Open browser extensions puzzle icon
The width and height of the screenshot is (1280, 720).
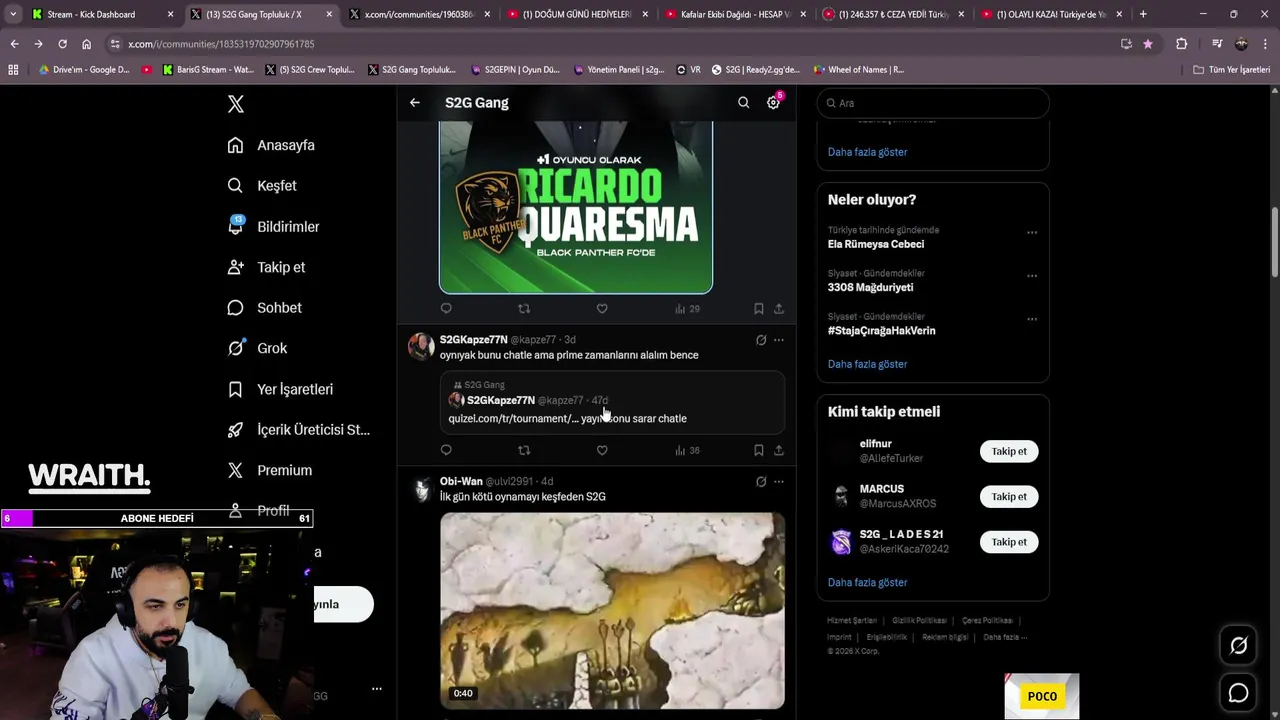tap(1181, 44)
